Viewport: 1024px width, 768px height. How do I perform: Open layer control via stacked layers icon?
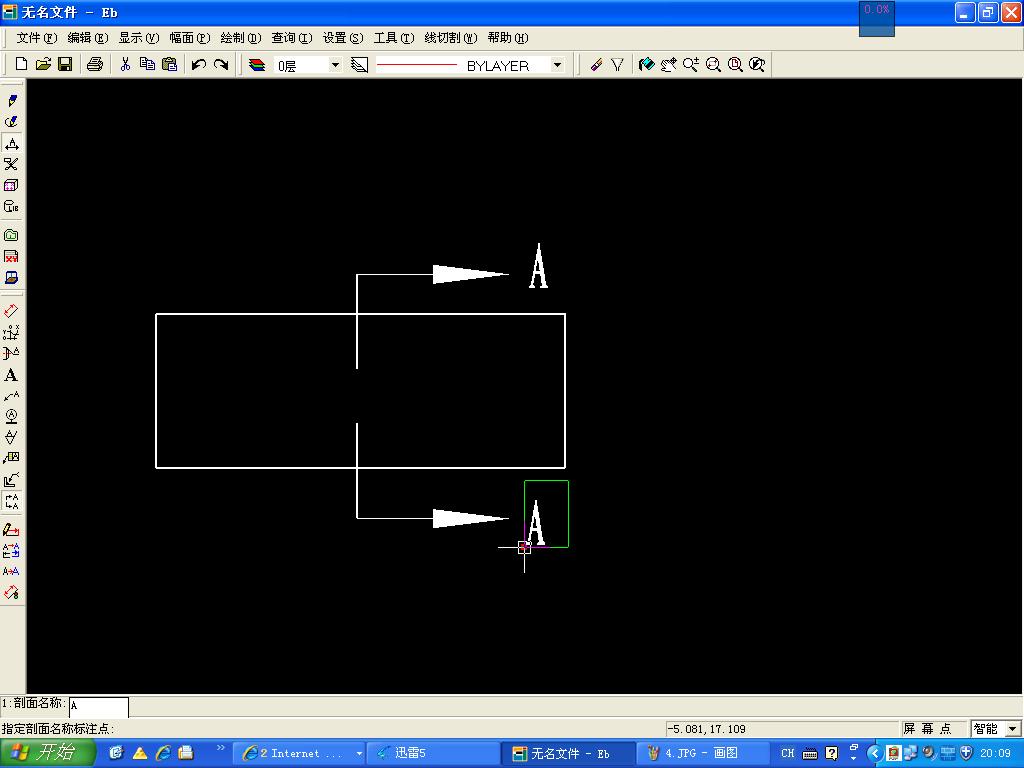coord(257,65)
